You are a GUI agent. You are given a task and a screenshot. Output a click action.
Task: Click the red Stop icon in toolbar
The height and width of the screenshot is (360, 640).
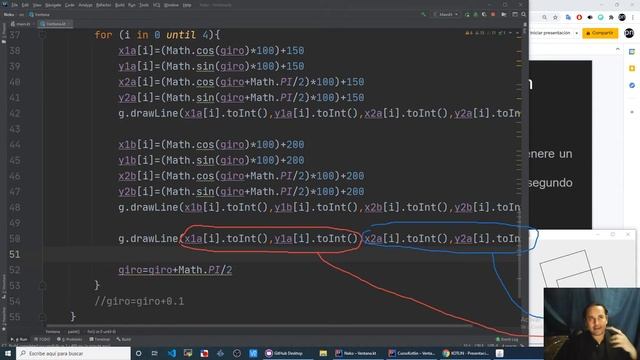(x=493, y=14)
